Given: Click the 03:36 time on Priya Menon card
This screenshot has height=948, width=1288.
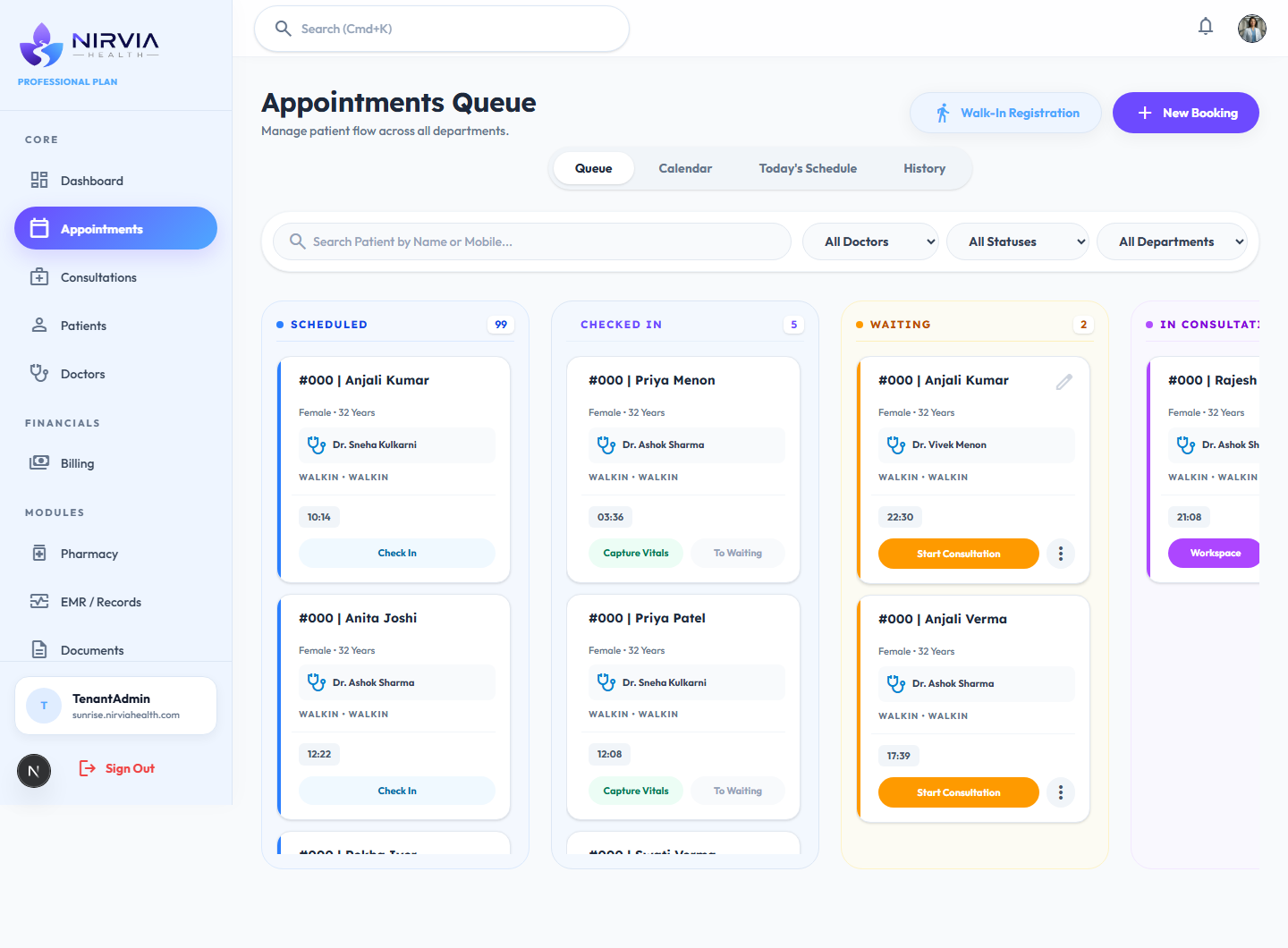Looking at the screenshot, I should click(x=611, y=517).
